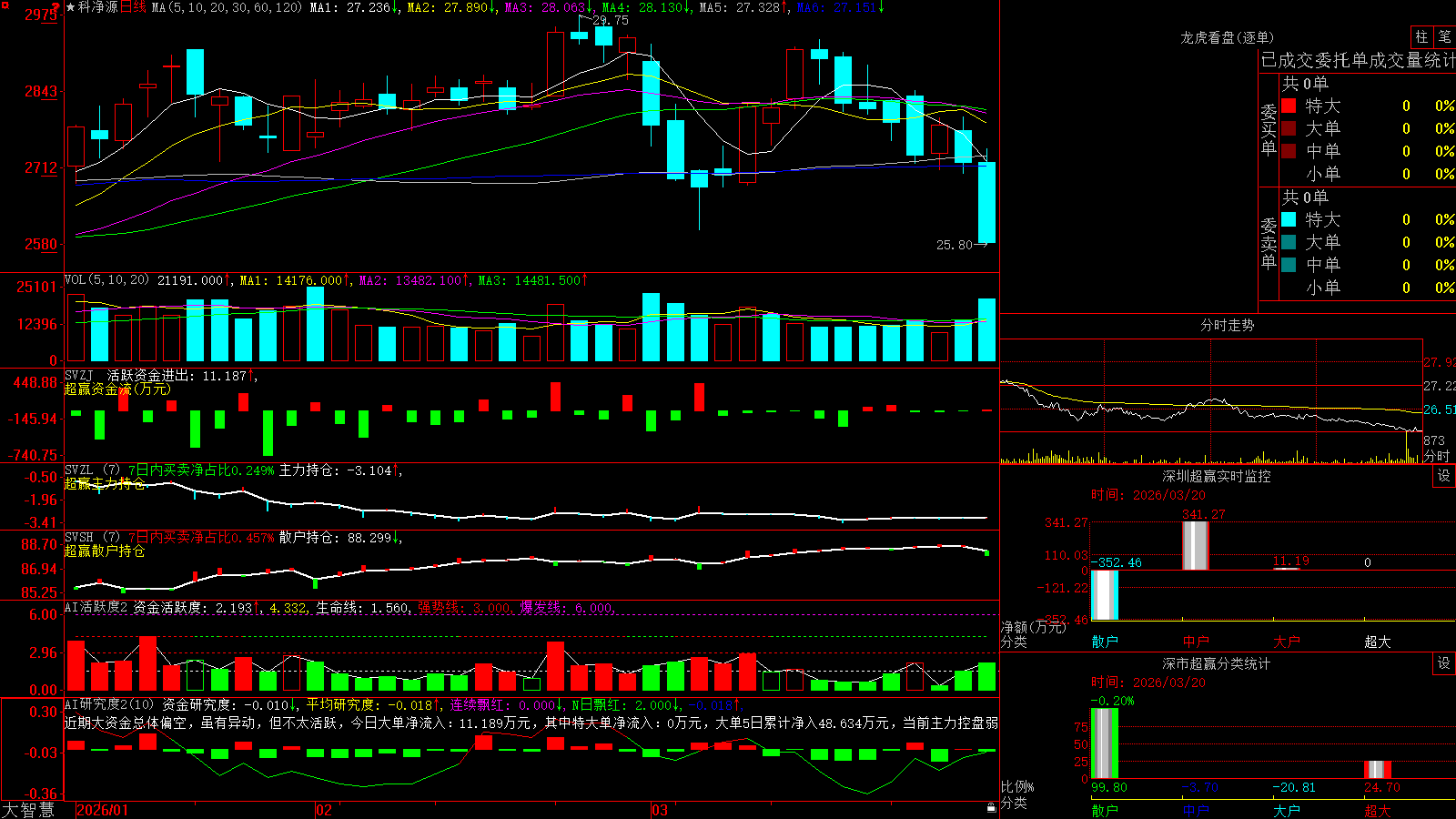The width and height of the screenshot is (1456, 819).
Task: Click the 日线 period label
Action: pyautogui.click(x=133, y=7)
